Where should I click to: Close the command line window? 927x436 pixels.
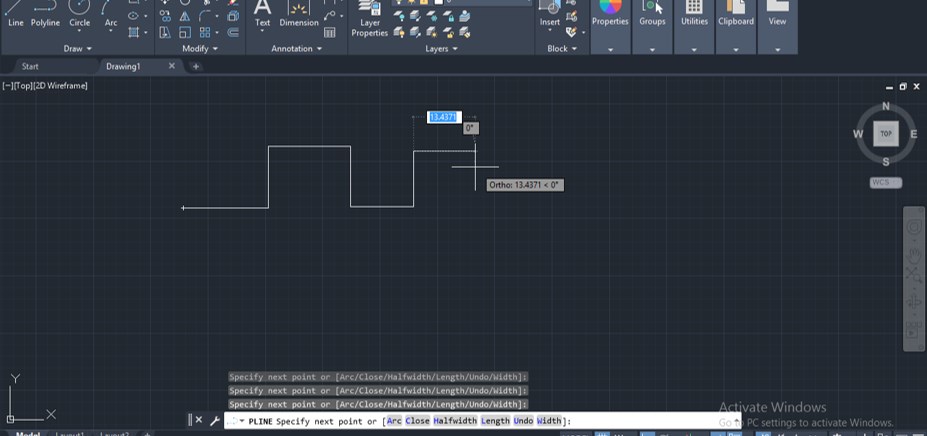199,420
